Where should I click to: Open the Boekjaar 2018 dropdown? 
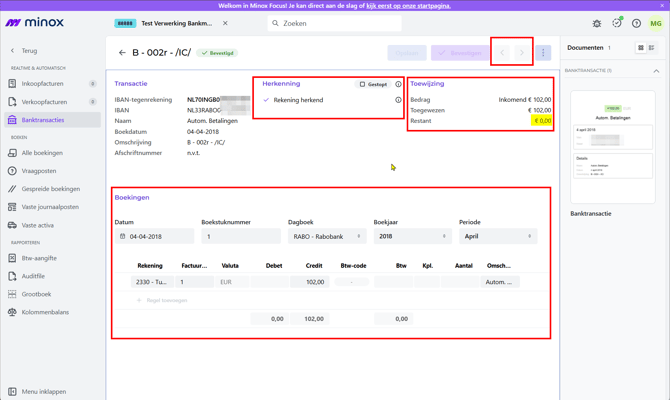tap(413, 236)
